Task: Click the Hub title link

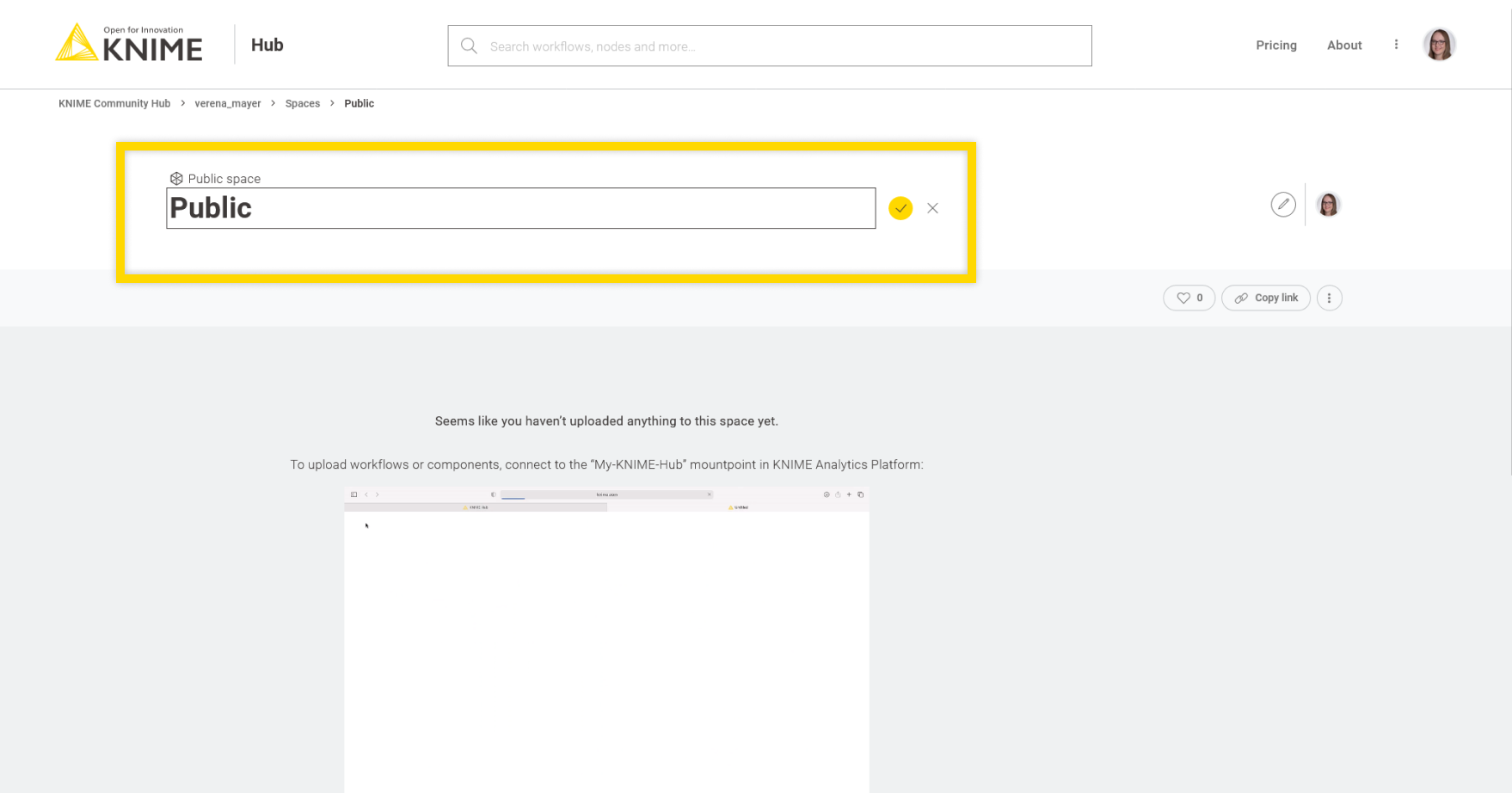Action: click(x=267, y=46)
